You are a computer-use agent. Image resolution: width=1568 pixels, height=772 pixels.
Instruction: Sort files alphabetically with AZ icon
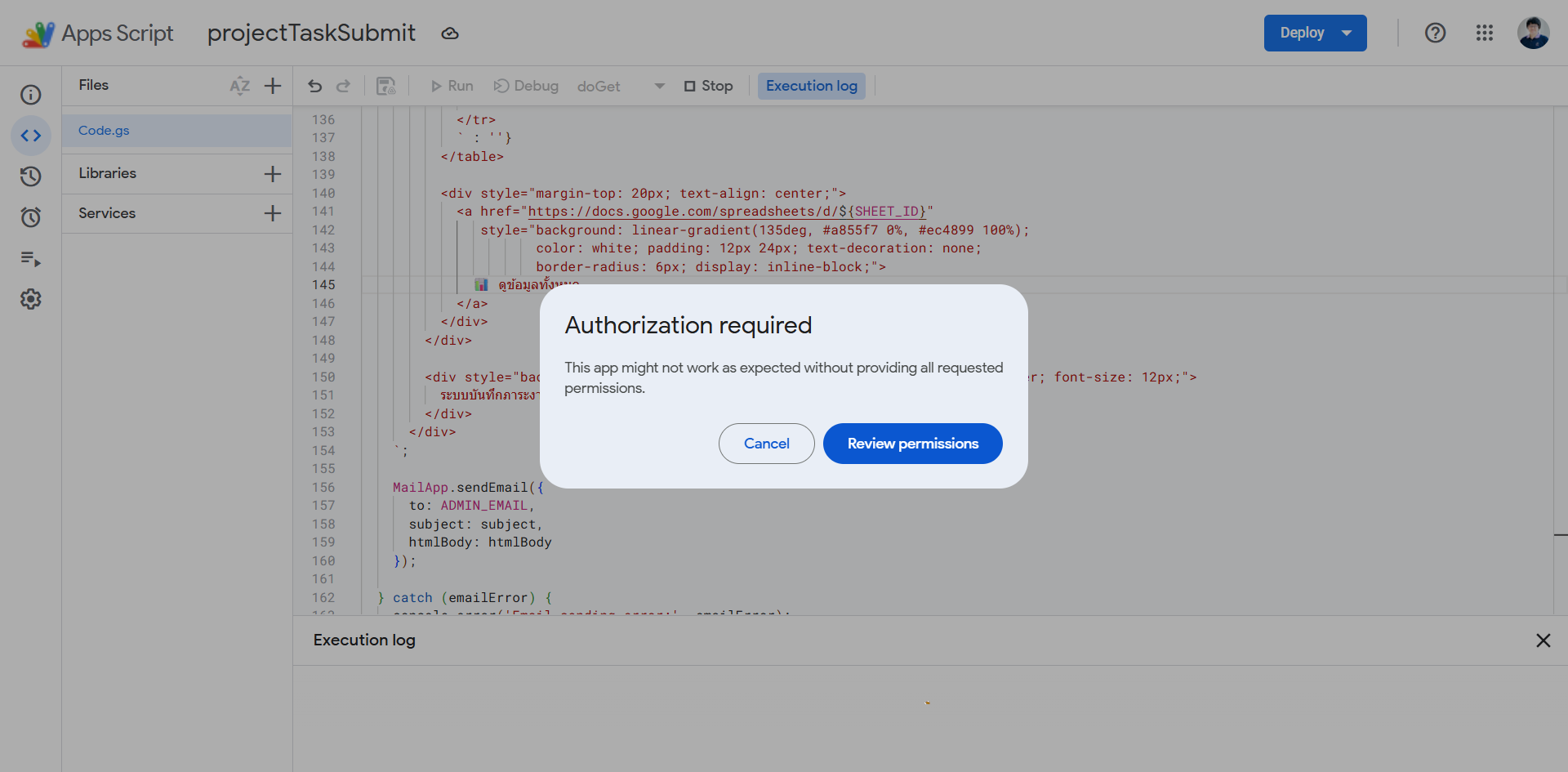(239, 86)
